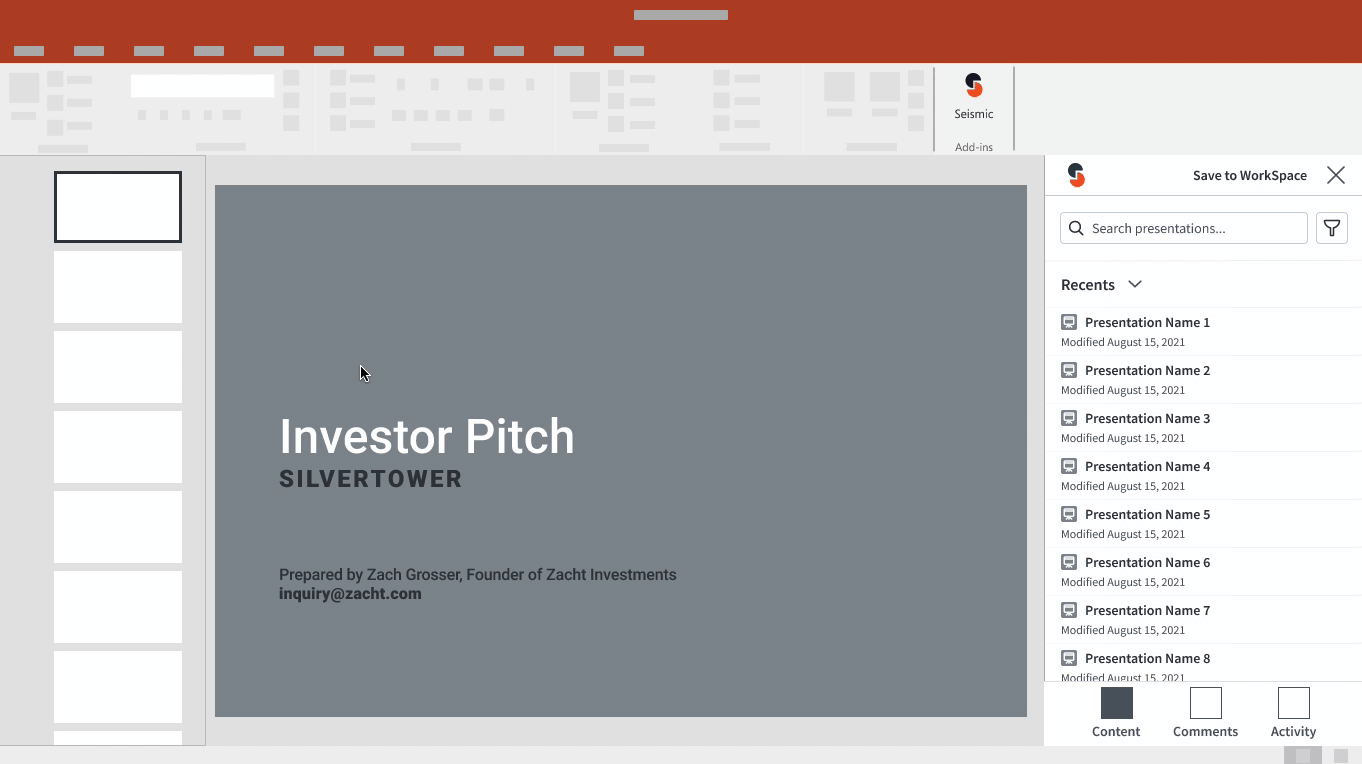Click the Seismic logo in the panel header

point(1076,175)
